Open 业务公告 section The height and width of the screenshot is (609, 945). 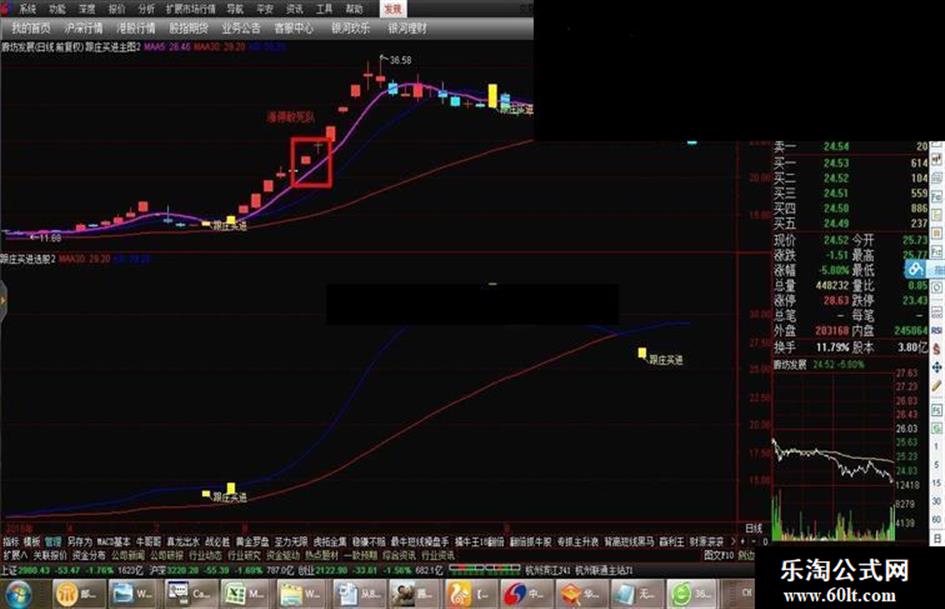[241, 28]
